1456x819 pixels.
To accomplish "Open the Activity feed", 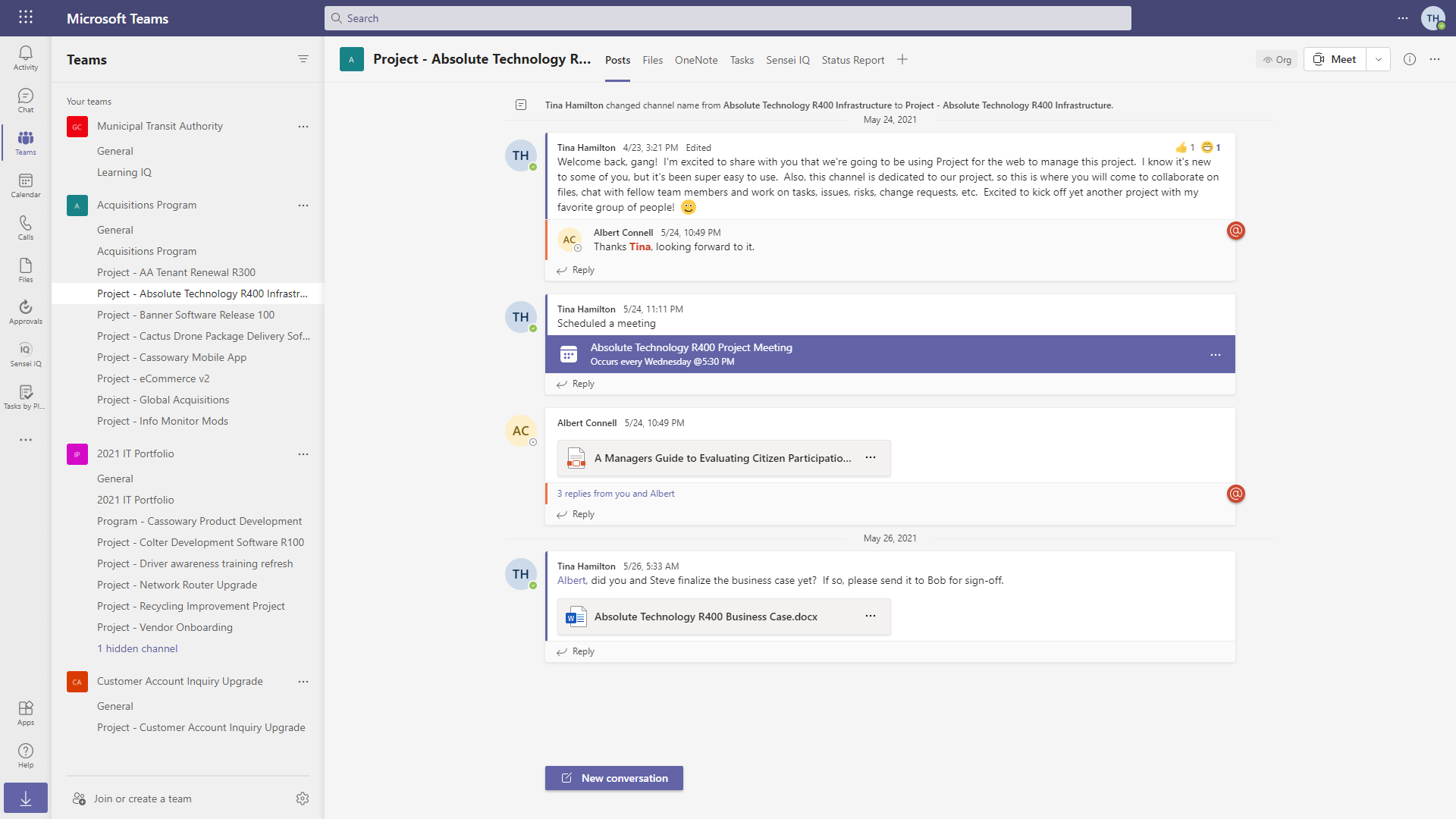I will tap(26, 58).
